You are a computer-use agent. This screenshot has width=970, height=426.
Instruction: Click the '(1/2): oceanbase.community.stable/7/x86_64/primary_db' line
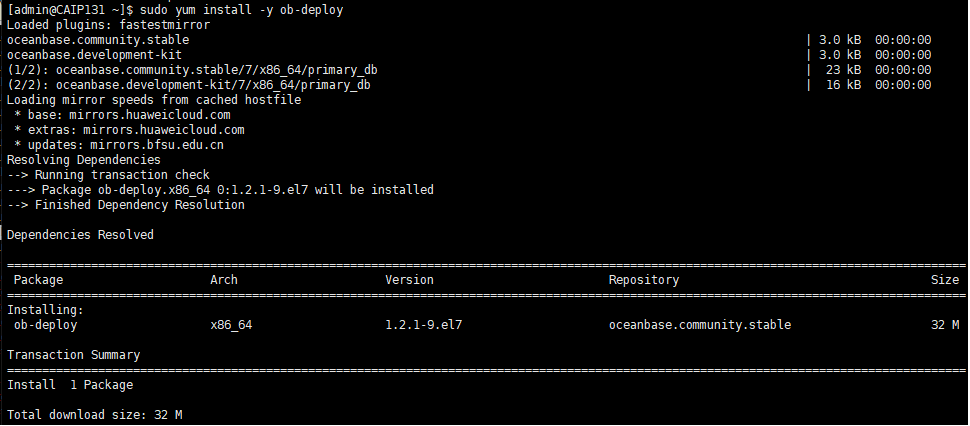click(x=192, y=70)
